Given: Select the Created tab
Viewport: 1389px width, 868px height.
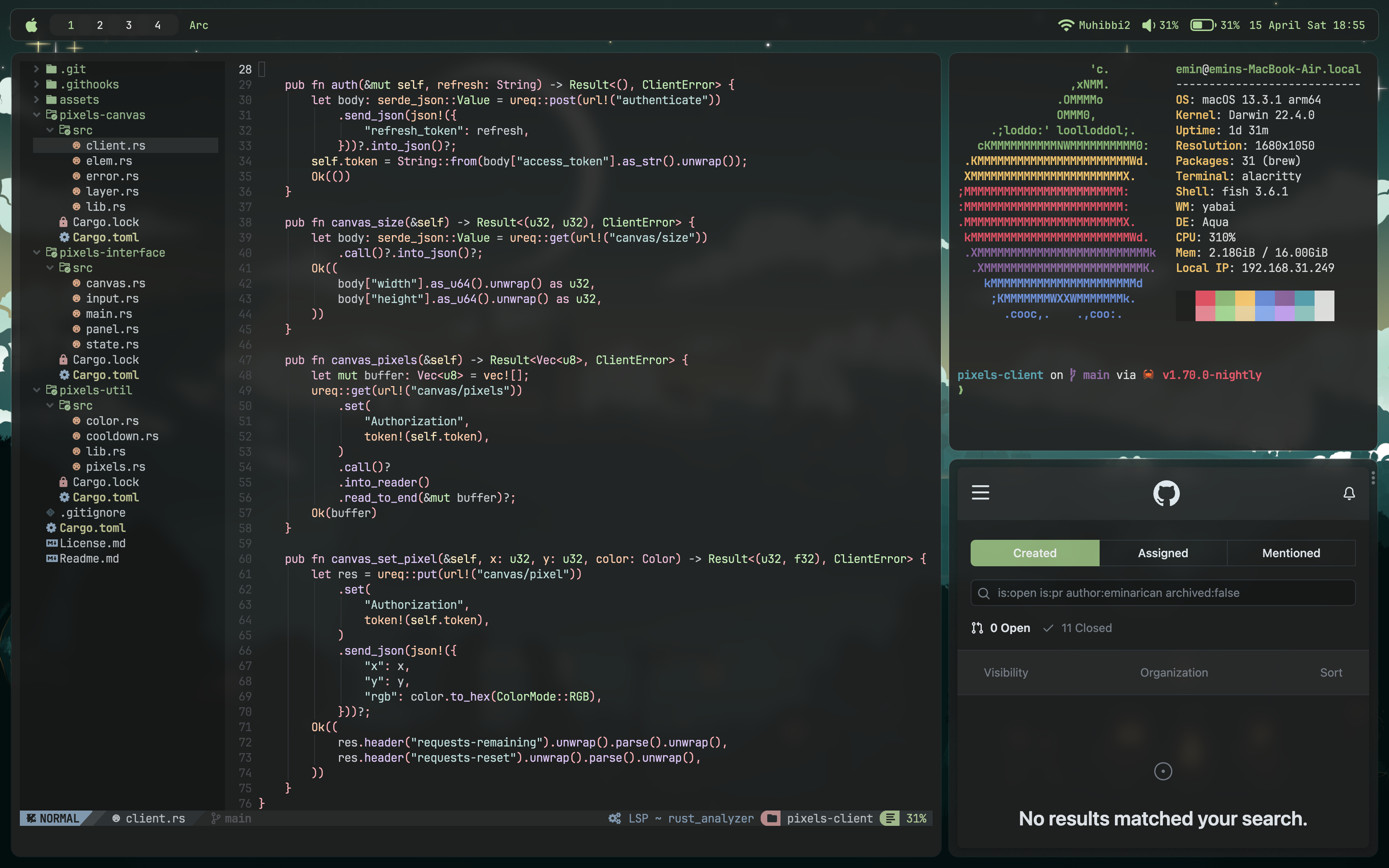Looking at the screenshot, I should (x=1035, y=553).
